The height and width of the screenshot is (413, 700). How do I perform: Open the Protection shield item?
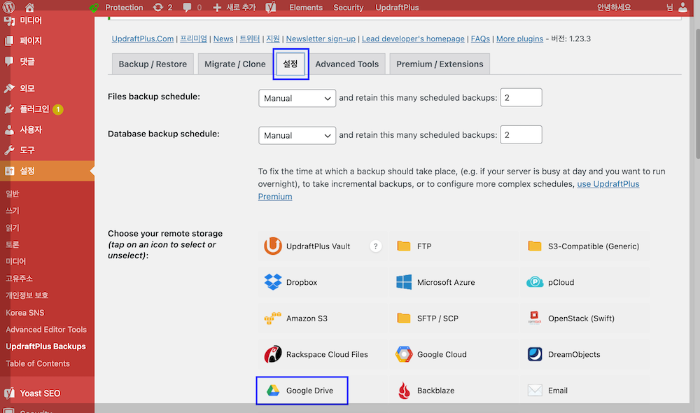[x=116, y=7]
